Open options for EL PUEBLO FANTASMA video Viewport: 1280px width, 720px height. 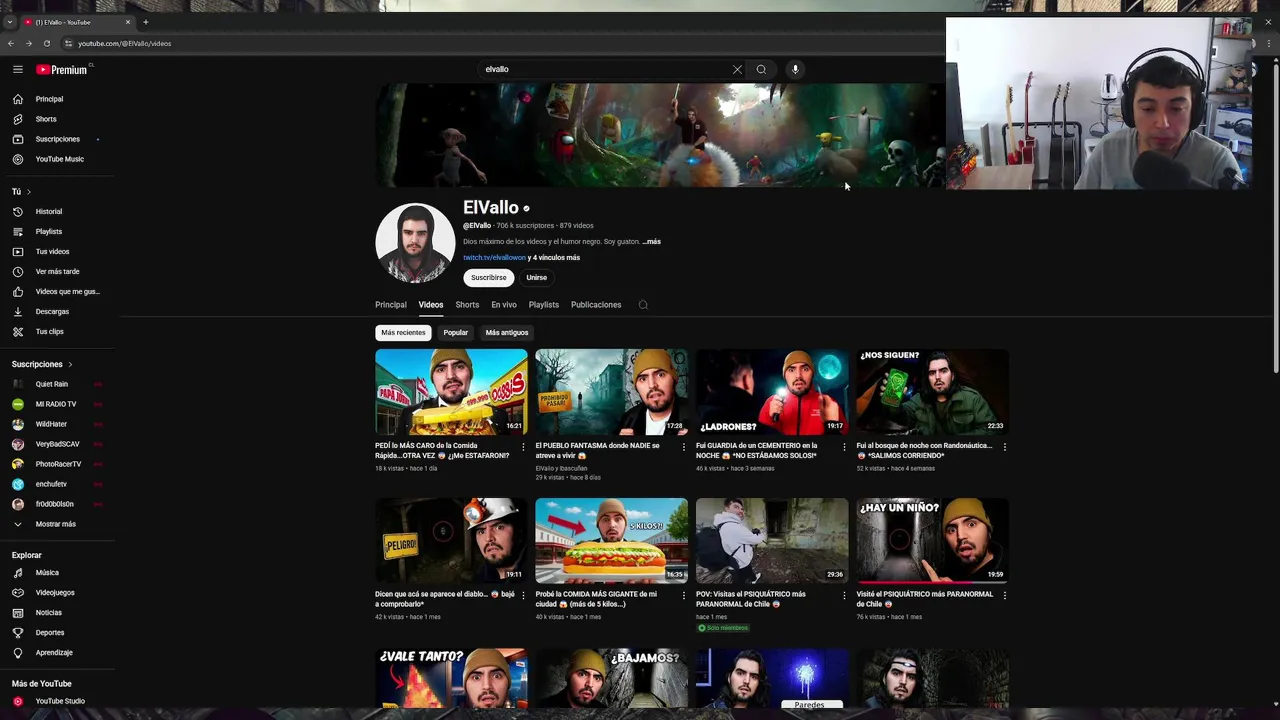[x=684, y=447]
